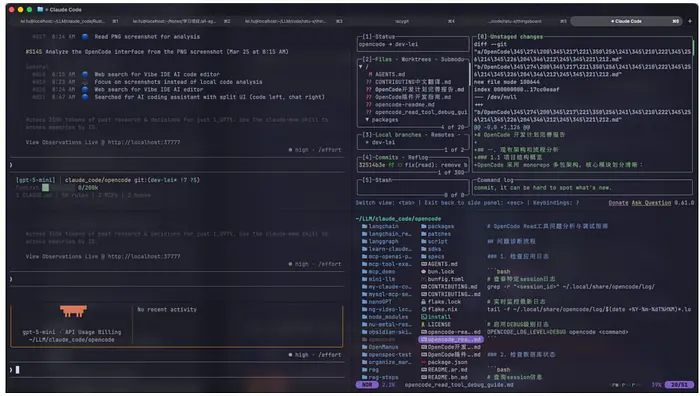Click the rag-steps folder icon
Image resolution: width=700 pixels, height=396 pixels.
click(364, 377)
